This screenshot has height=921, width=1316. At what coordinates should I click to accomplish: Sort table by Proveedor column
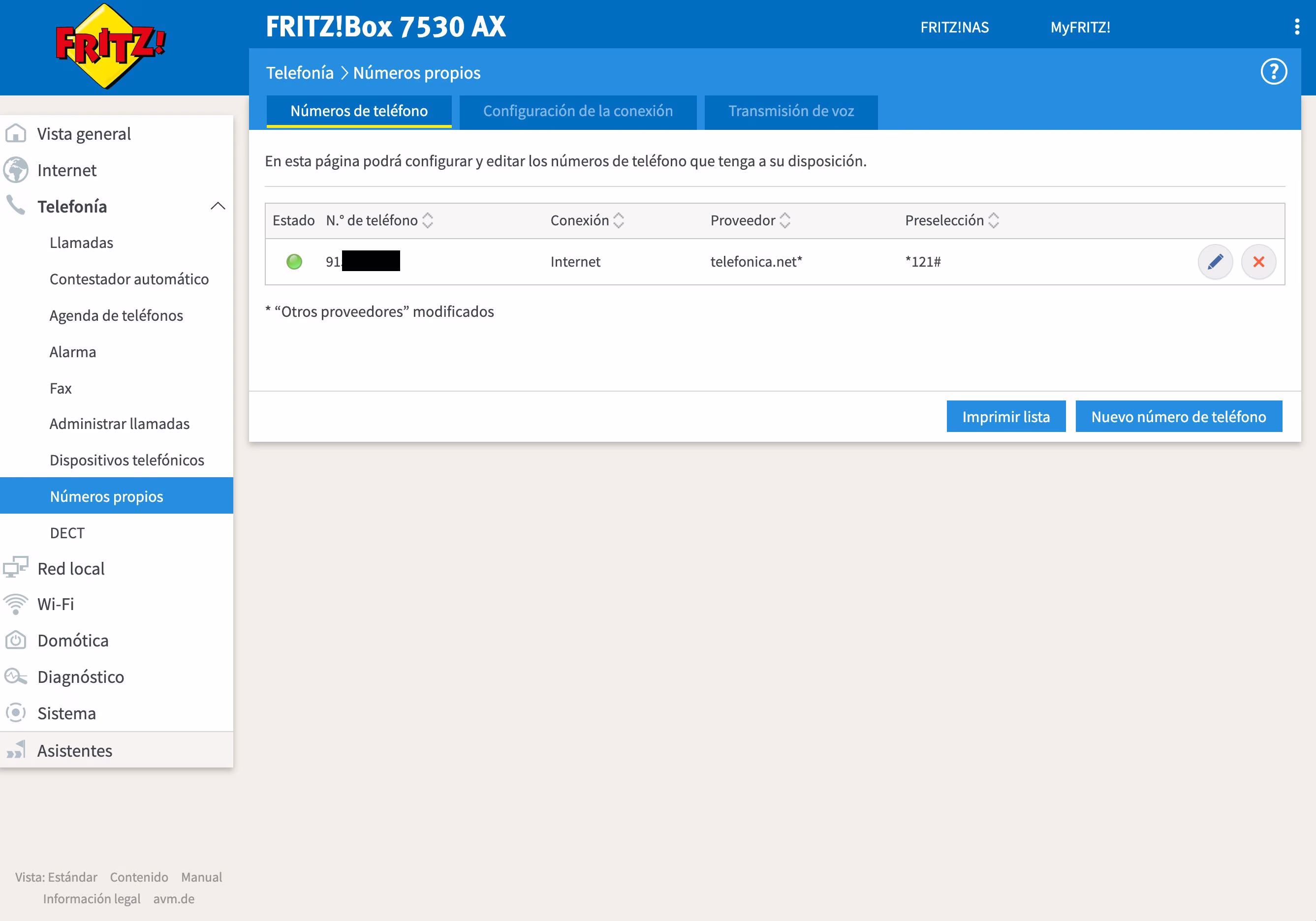[x=784, y=220]
